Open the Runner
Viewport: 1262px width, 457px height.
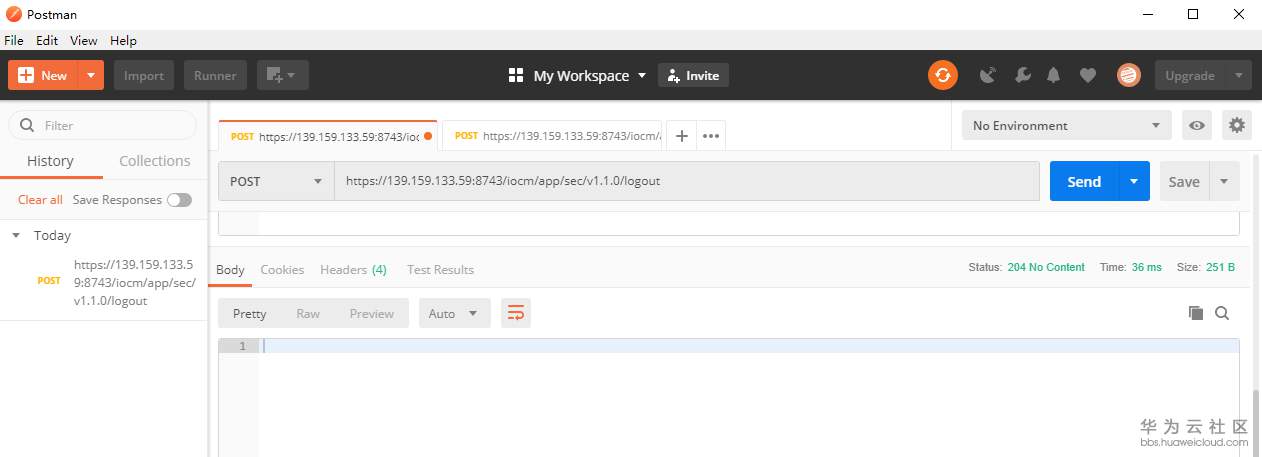(215, 75)
